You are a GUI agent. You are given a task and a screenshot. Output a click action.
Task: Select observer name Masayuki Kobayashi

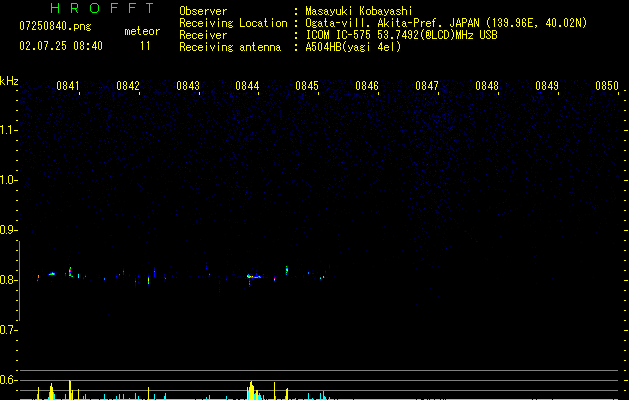359,11
